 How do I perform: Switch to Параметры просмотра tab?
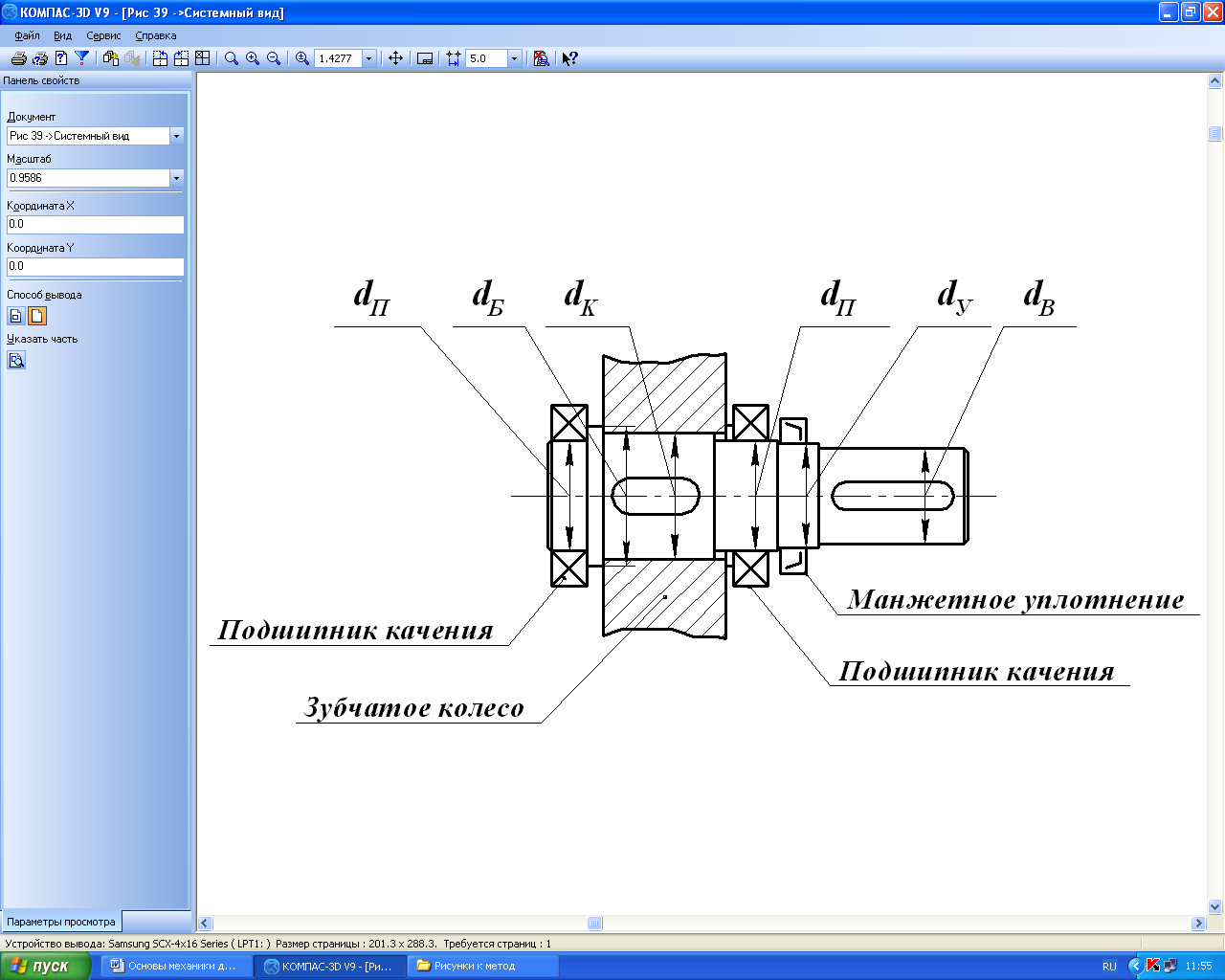click(x=61, y=922)
